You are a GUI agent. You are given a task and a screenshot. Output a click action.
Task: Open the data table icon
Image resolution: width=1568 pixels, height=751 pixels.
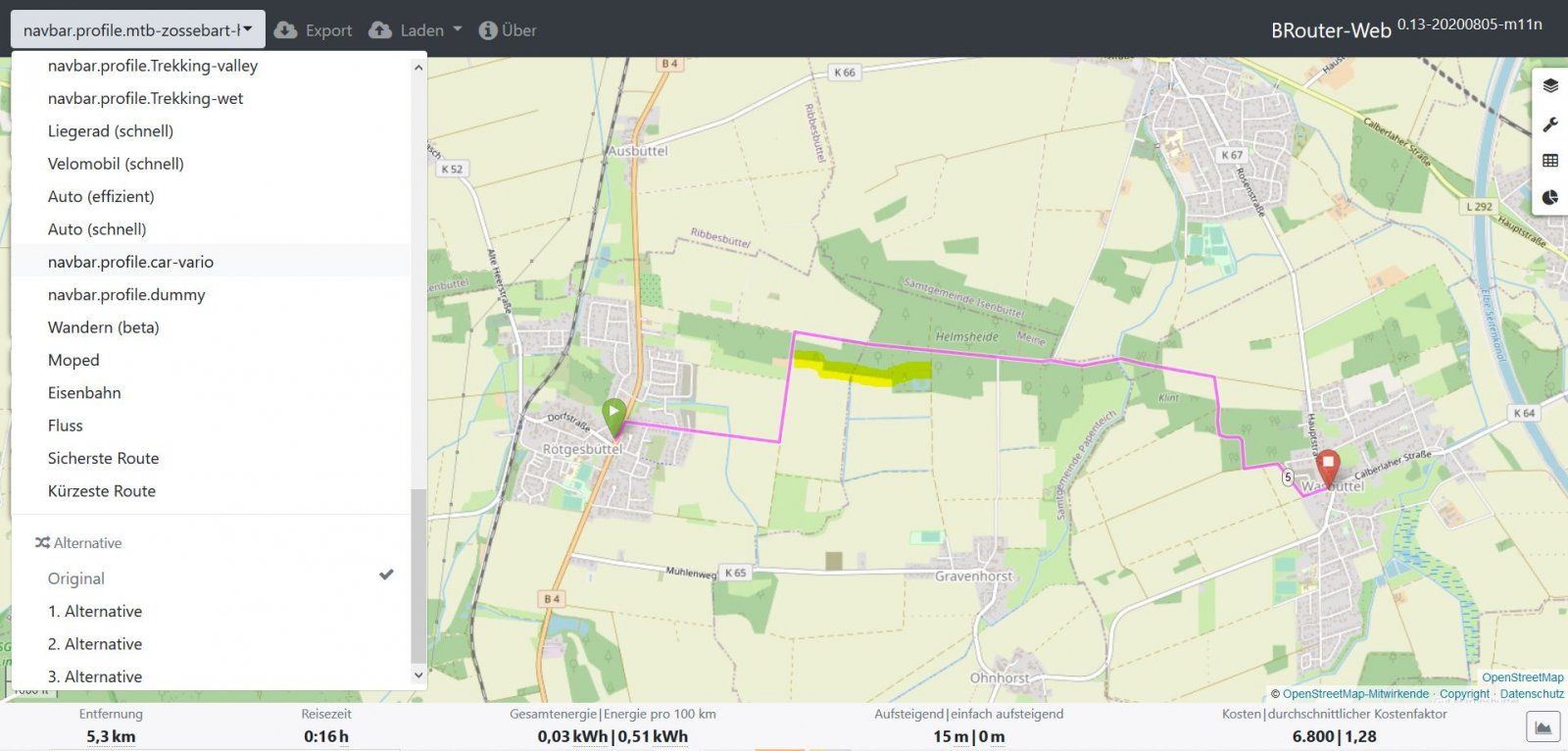point(1549,161)
